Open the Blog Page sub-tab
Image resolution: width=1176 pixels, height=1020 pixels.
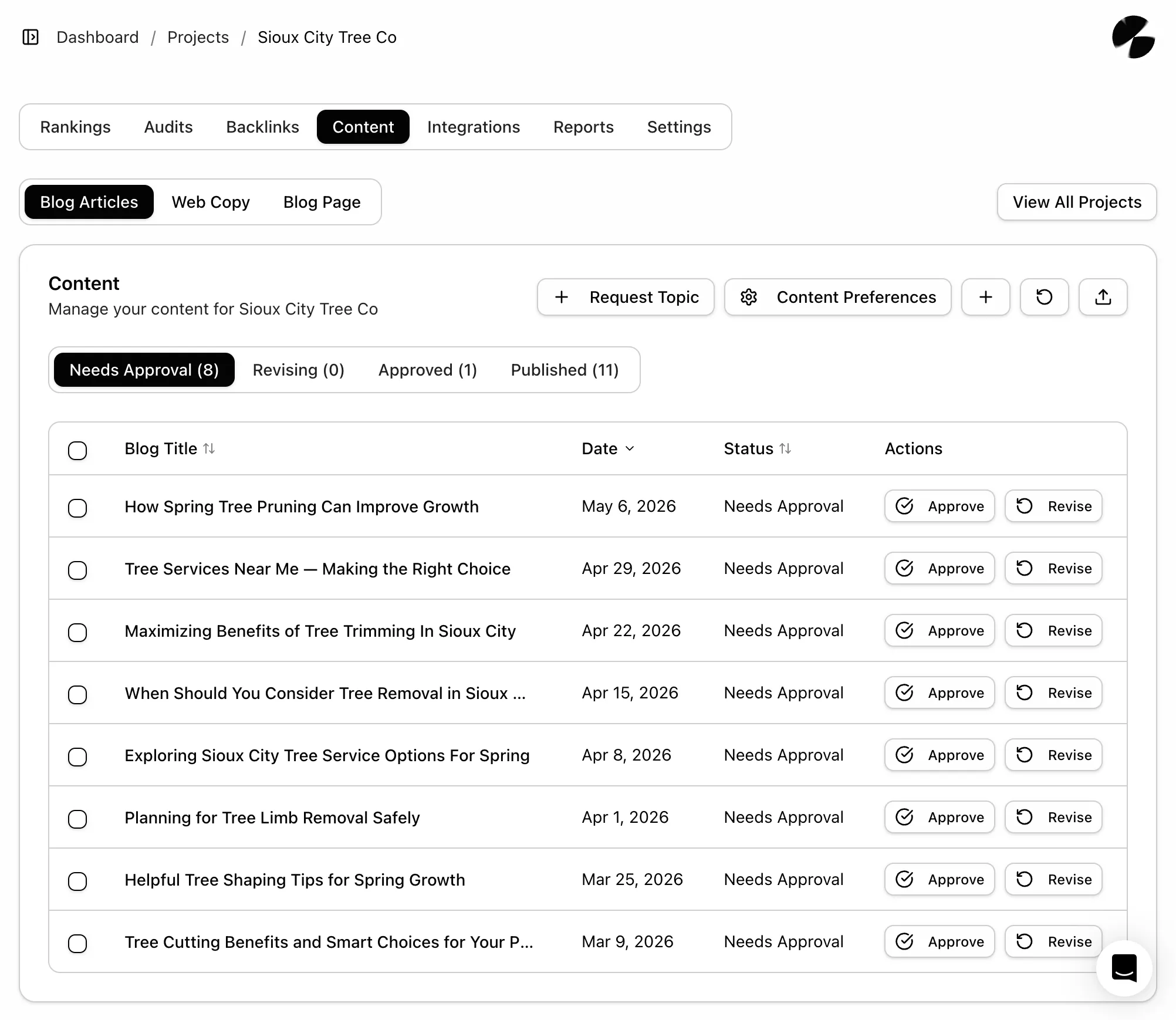[x=322, y=202]
